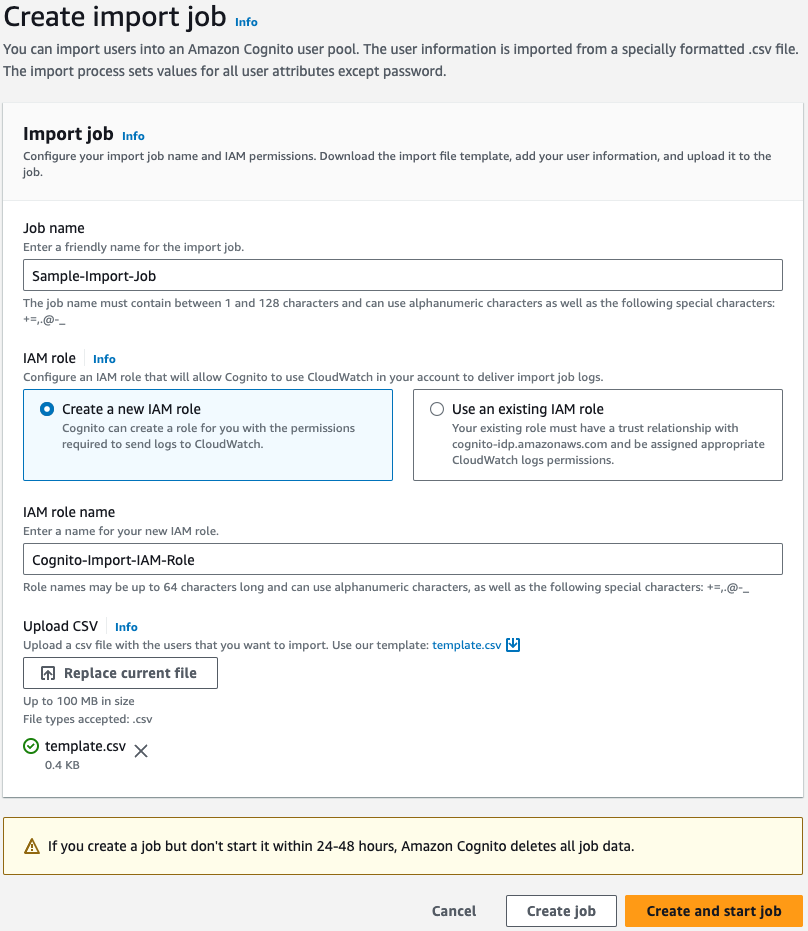Click the green checkmark beside template.csv

pos(32,746)
